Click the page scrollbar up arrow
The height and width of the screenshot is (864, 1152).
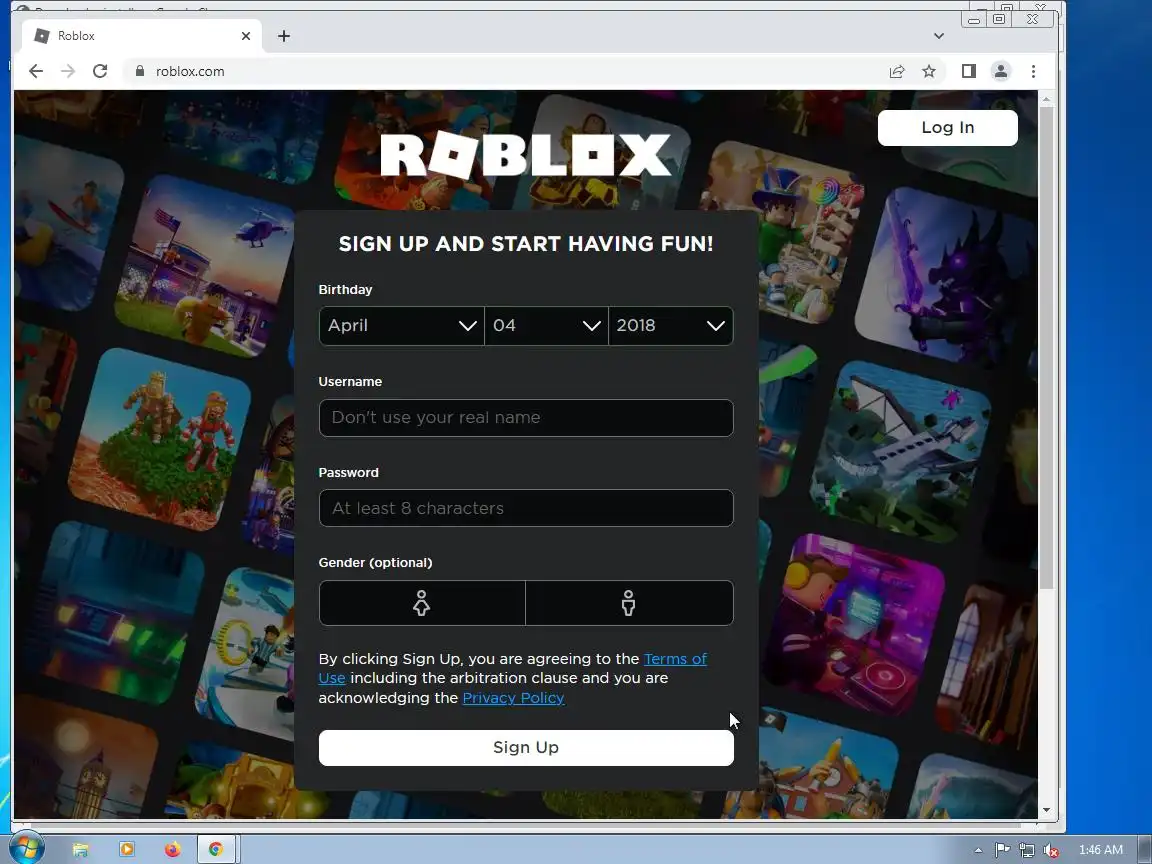tap(1046, 98)
